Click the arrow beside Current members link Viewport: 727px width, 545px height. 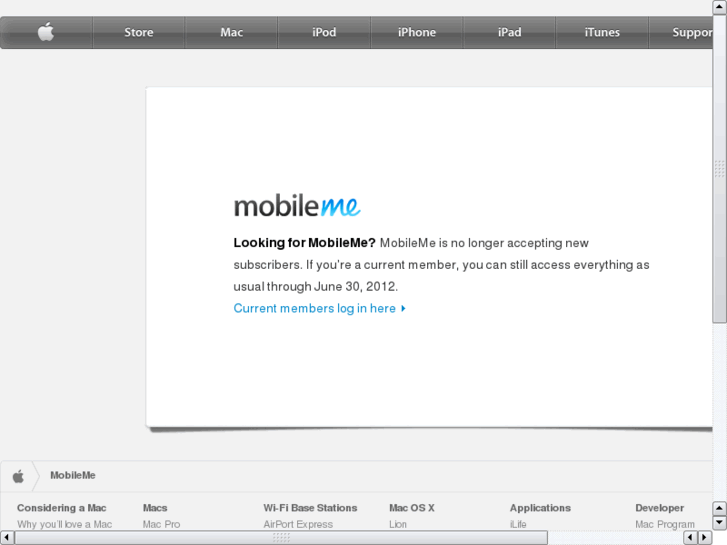click(x=403, y=308)
